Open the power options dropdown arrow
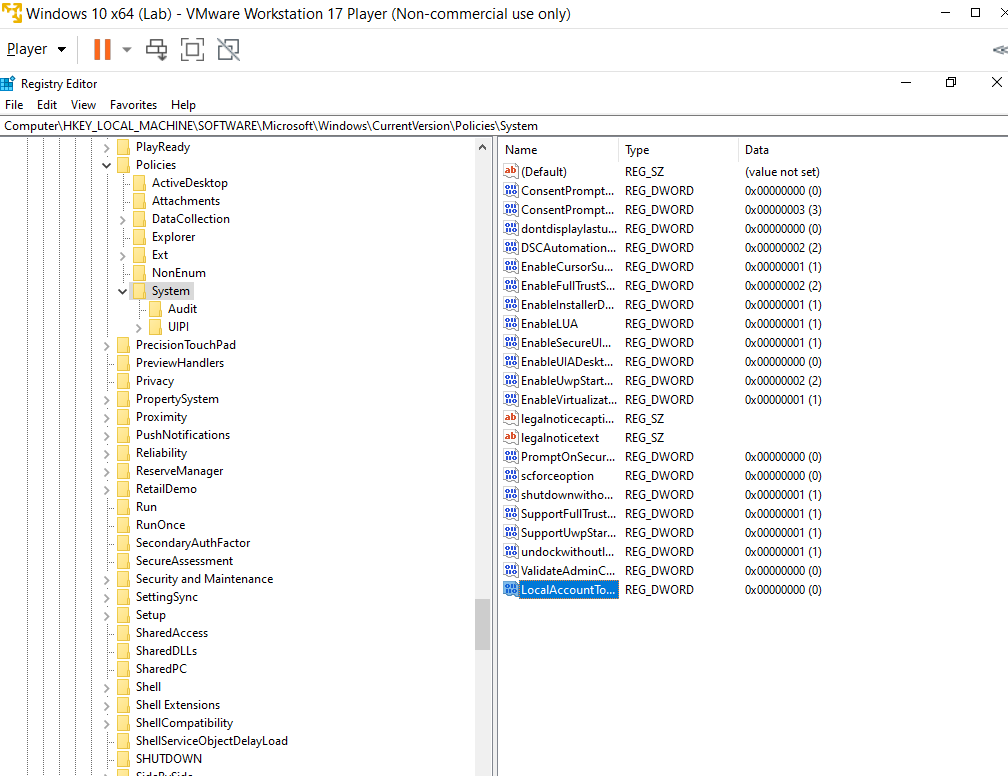The image size is (1008, 776). (x=127, y=50)
